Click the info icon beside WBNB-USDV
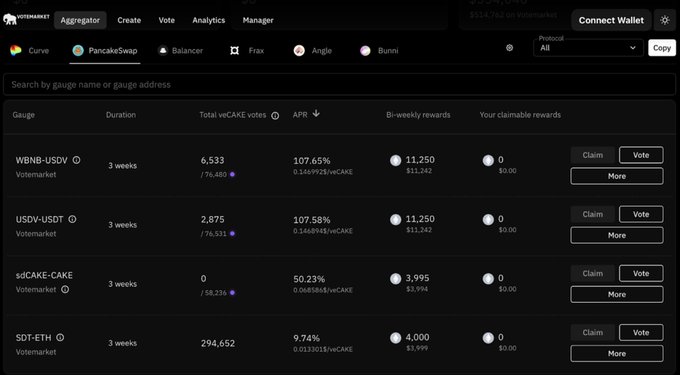 (x=76, y=160)
